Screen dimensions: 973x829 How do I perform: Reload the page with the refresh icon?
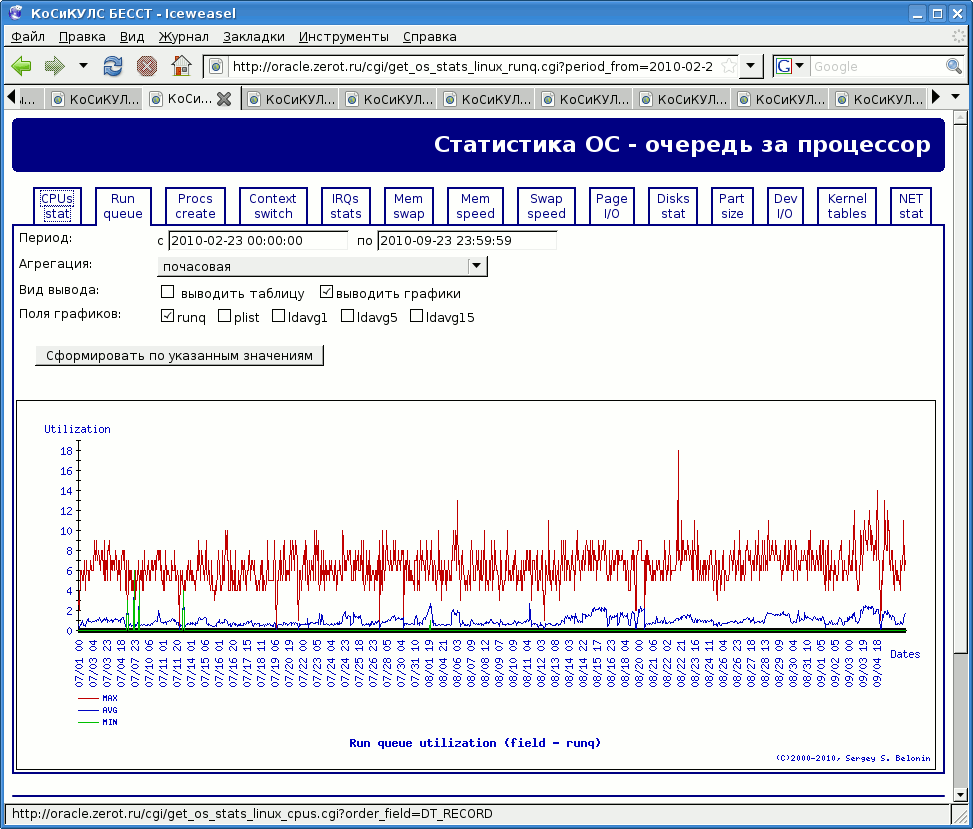tap(113, 66)
